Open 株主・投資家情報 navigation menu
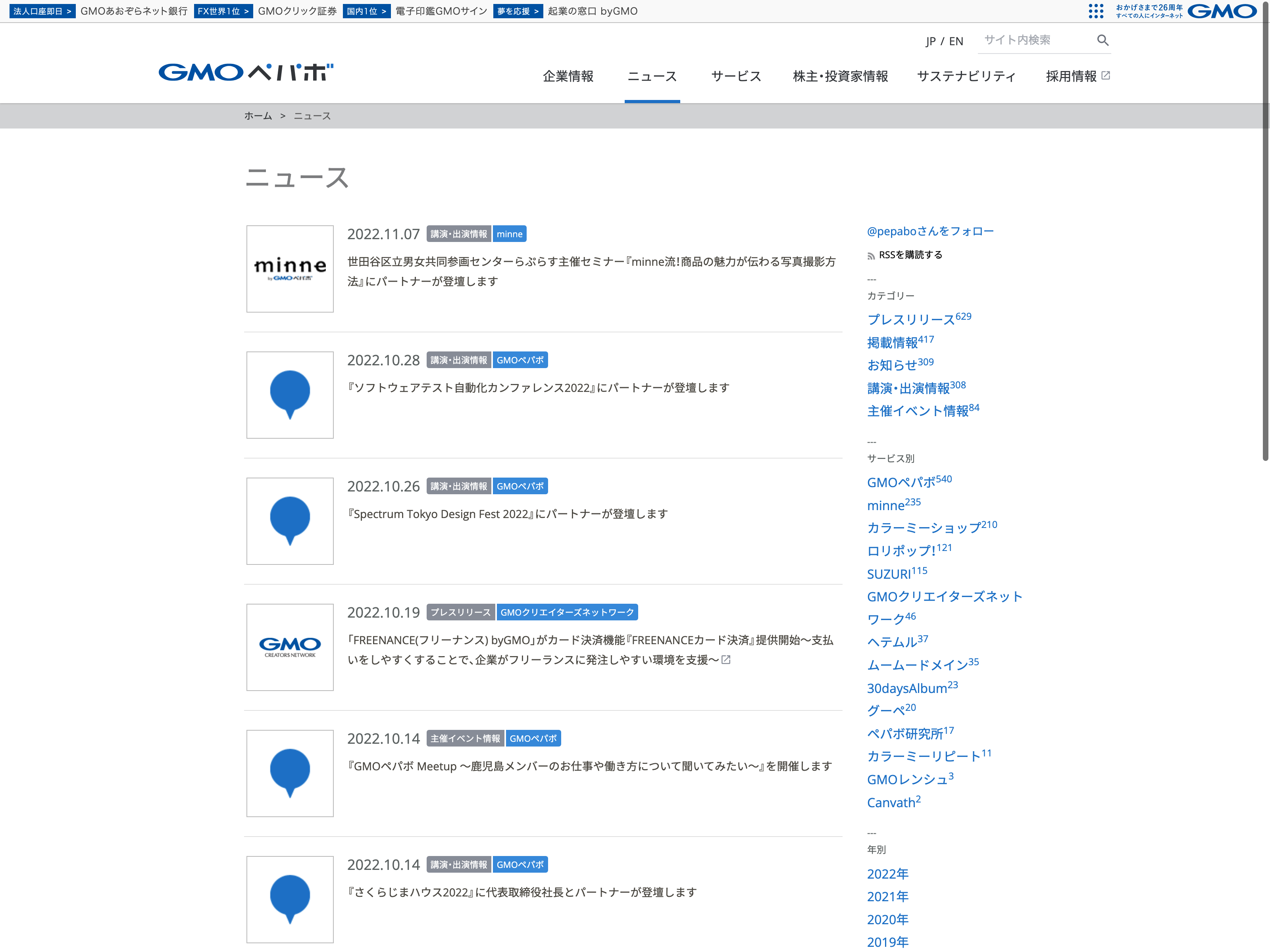The image size is (1270, 952). 840,76
